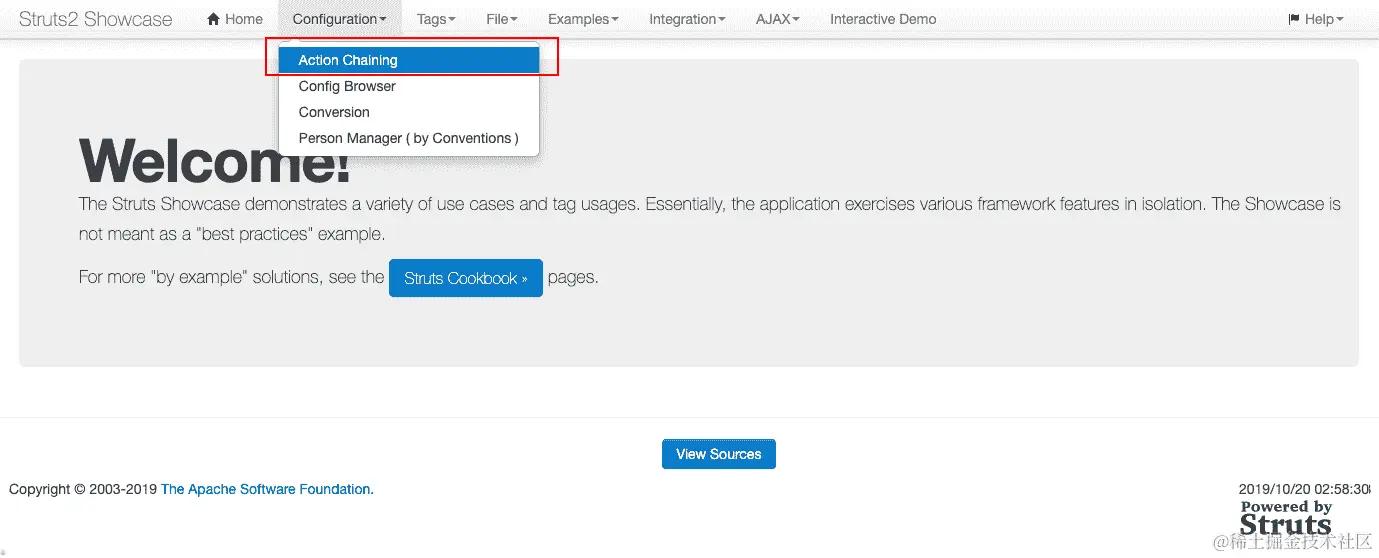Collapse the Configuration dropdown menu
The image size is (1379, 558).
pos(339,19)
